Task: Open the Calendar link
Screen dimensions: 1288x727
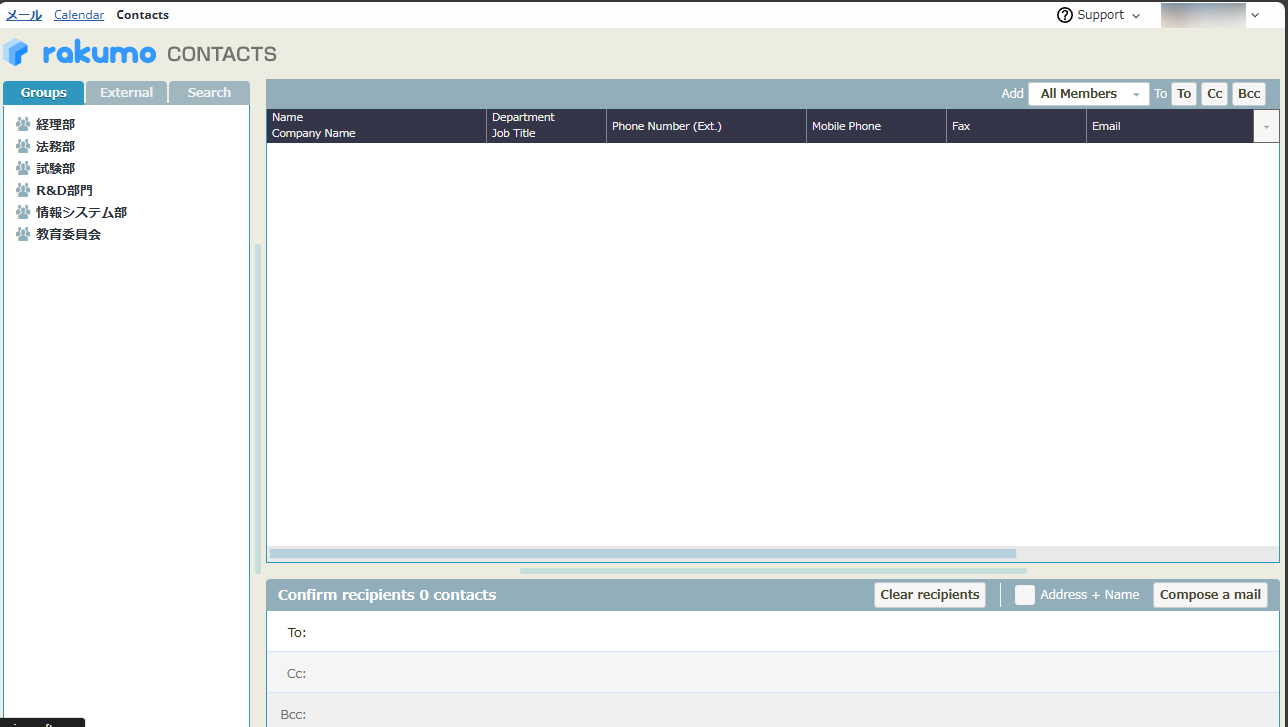Action: click(x=79, y=15)
